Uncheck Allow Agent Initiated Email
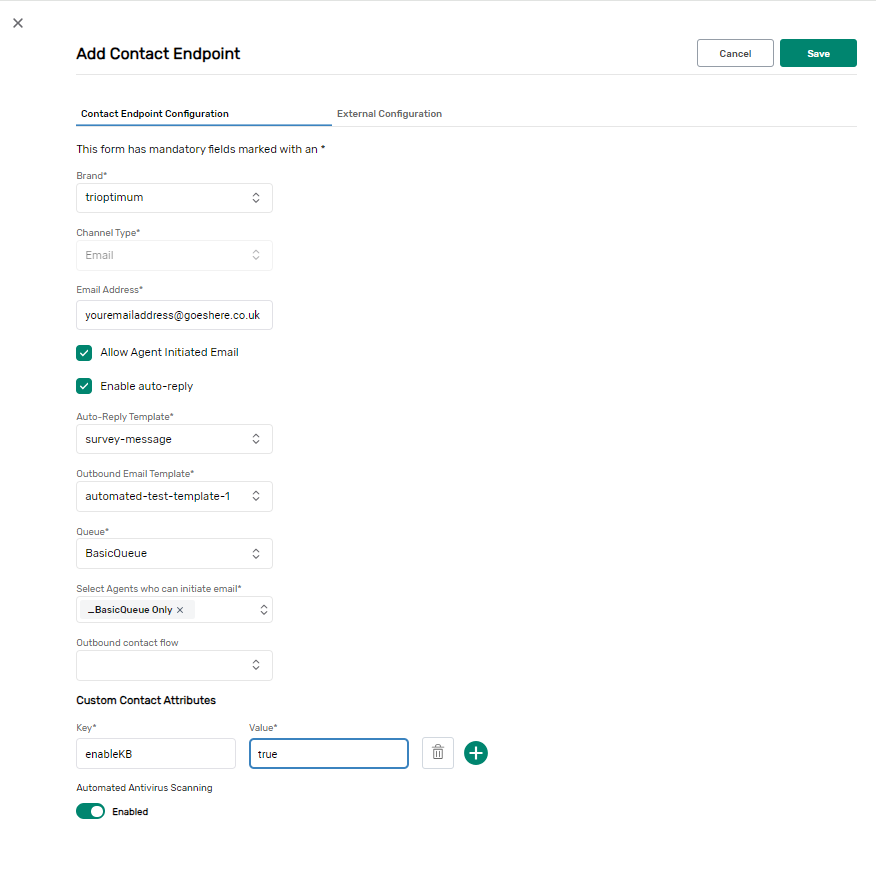Viewport: 876px width, 877px height. tap(84, 352)
